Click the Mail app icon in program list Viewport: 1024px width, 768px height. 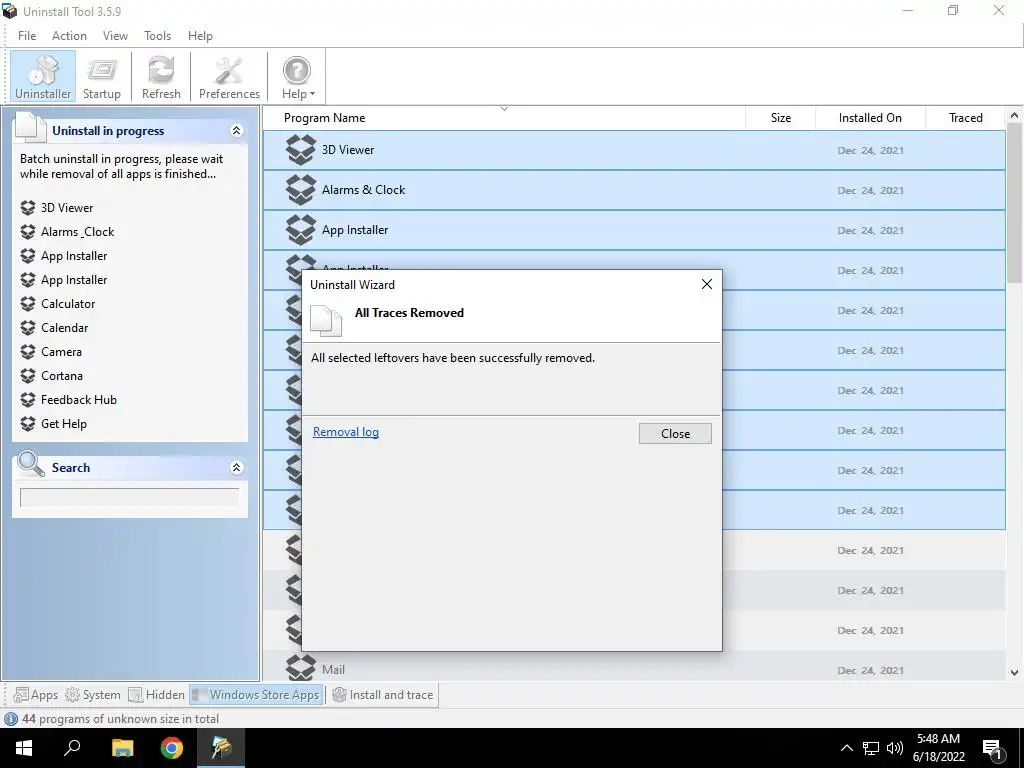click(300, 667)
